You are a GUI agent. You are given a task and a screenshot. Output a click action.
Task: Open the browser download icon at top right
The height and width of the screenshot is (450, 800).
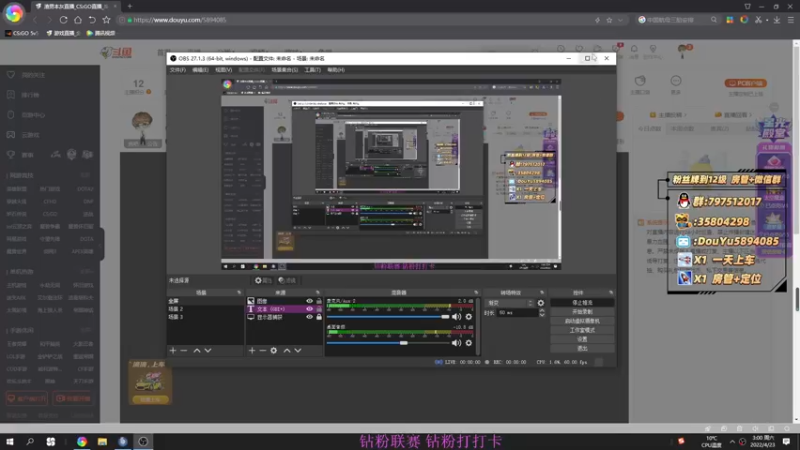(777, 20)
